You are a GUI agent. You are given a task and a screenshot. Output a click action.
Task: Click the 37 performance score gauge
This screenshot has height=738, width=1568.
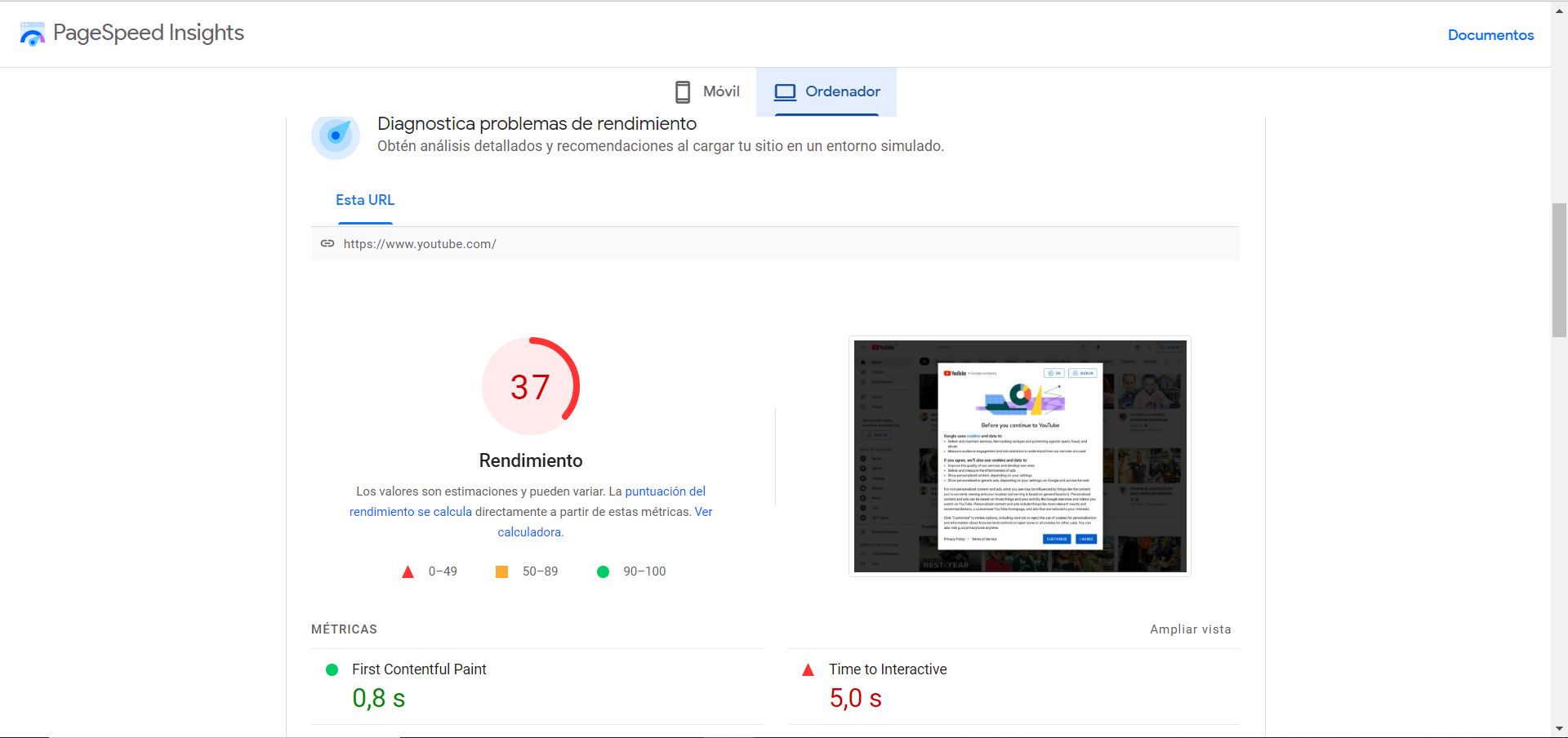531,386
